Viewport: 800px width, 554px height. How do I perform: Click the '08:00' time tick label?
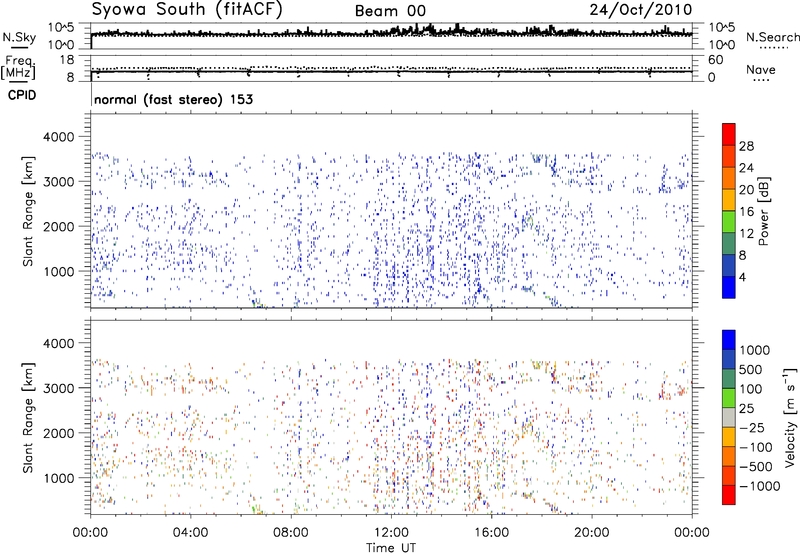[x=291, y=533]
